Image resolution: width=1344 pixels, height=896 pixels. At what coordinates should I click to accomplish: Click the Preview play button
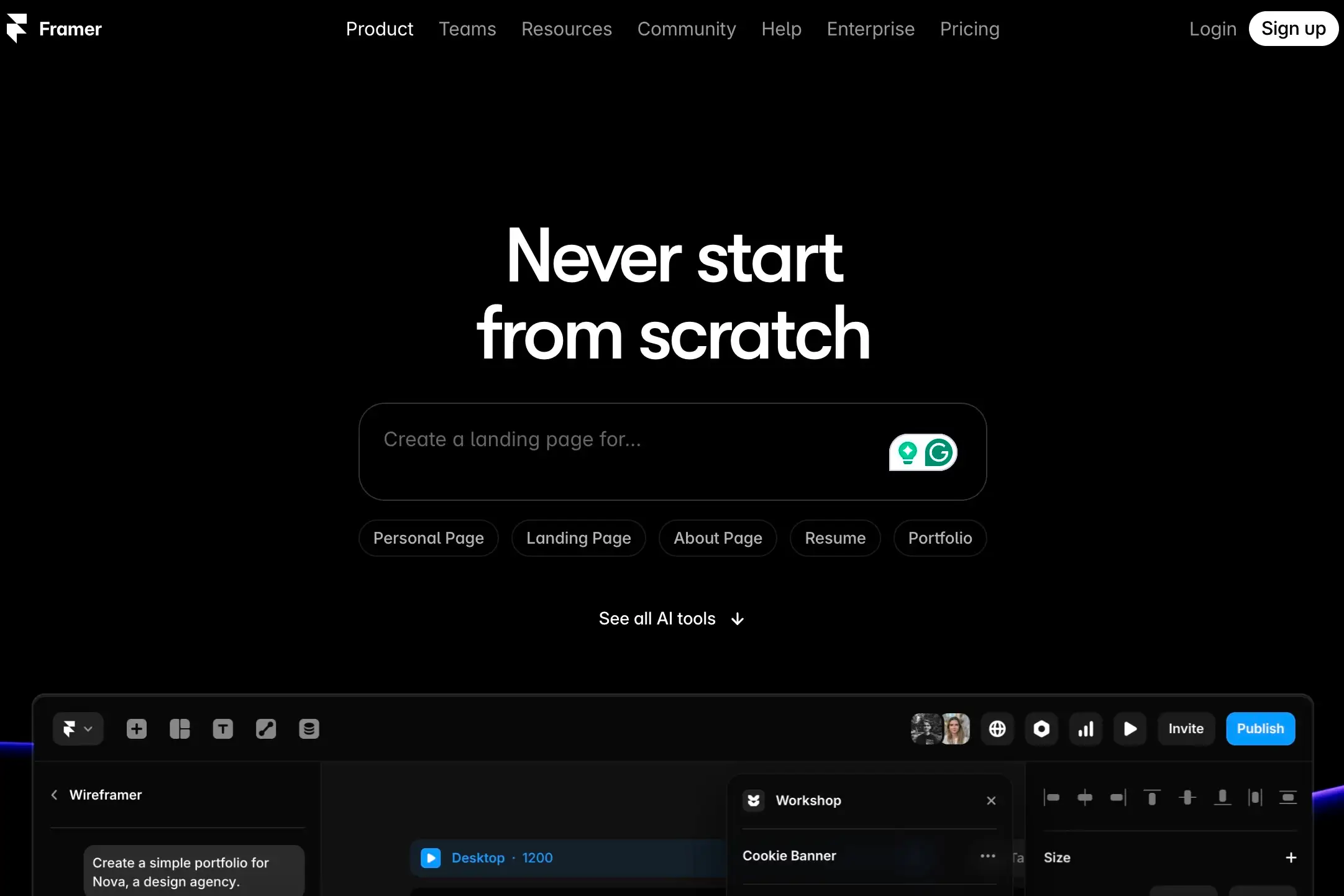tap(1130, 729)
